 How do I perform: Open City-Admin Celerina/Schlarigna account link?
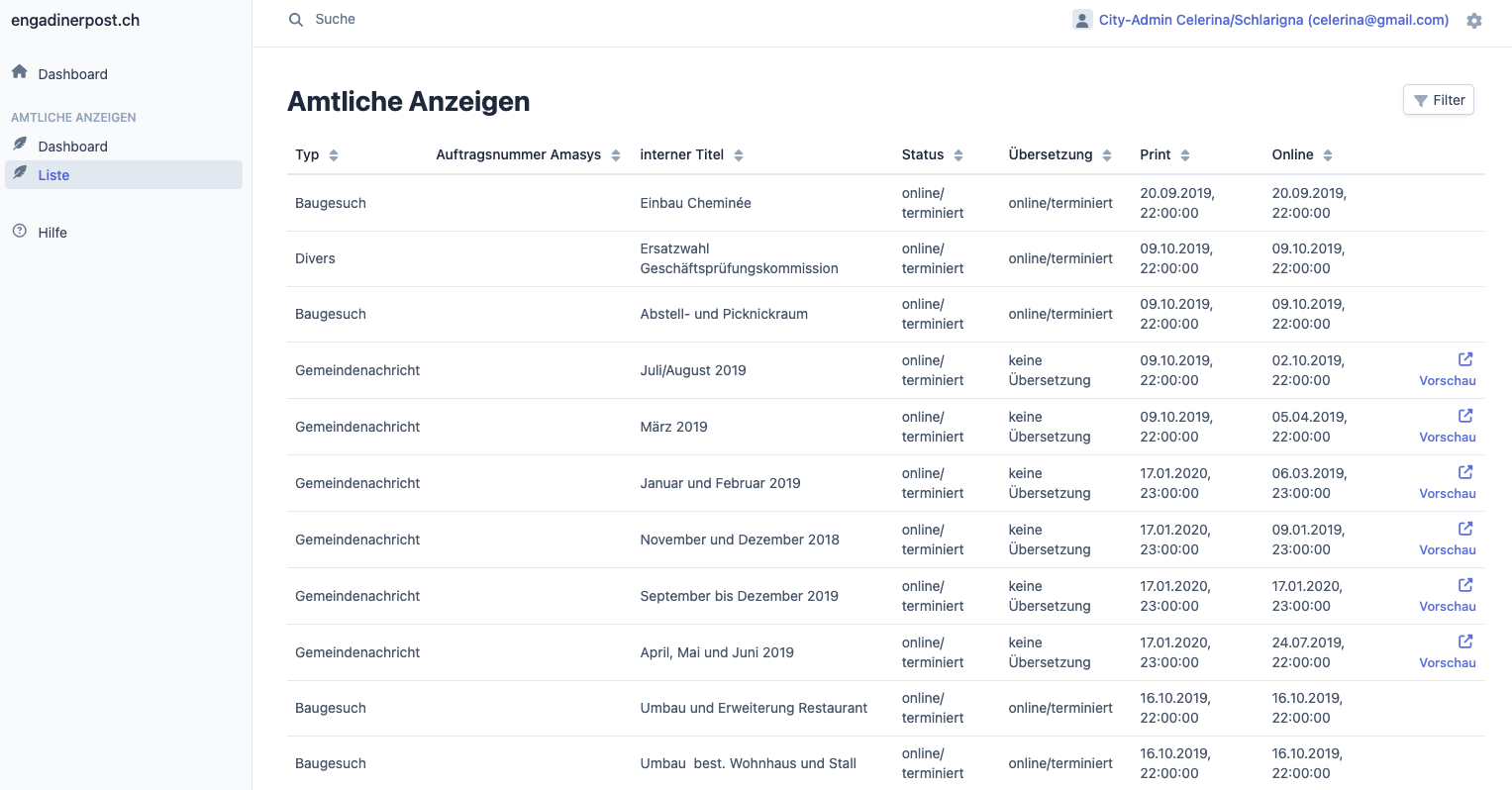click(1273, 20)
